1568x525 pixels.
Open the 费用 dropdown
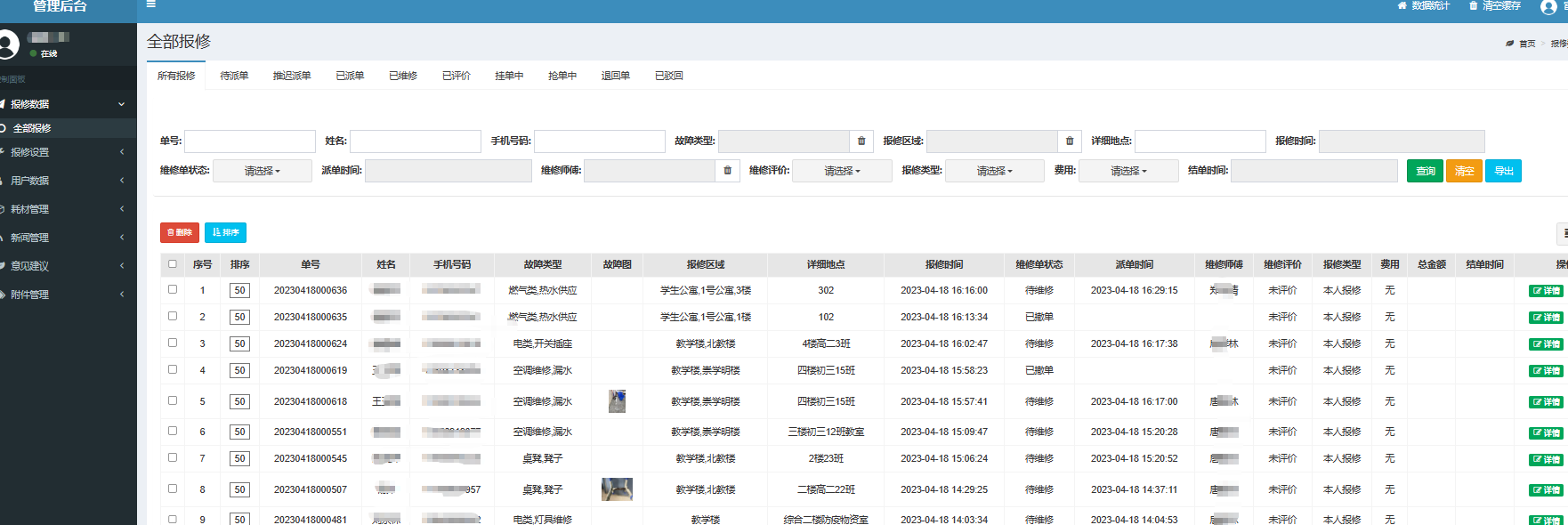pos(1128,171)
